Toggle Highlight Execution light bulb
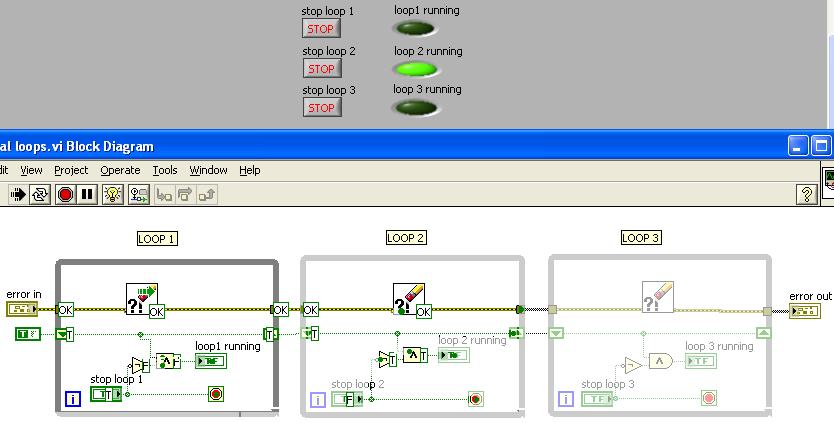The height and width of the screenshot is (423, 834). point(113,194)
